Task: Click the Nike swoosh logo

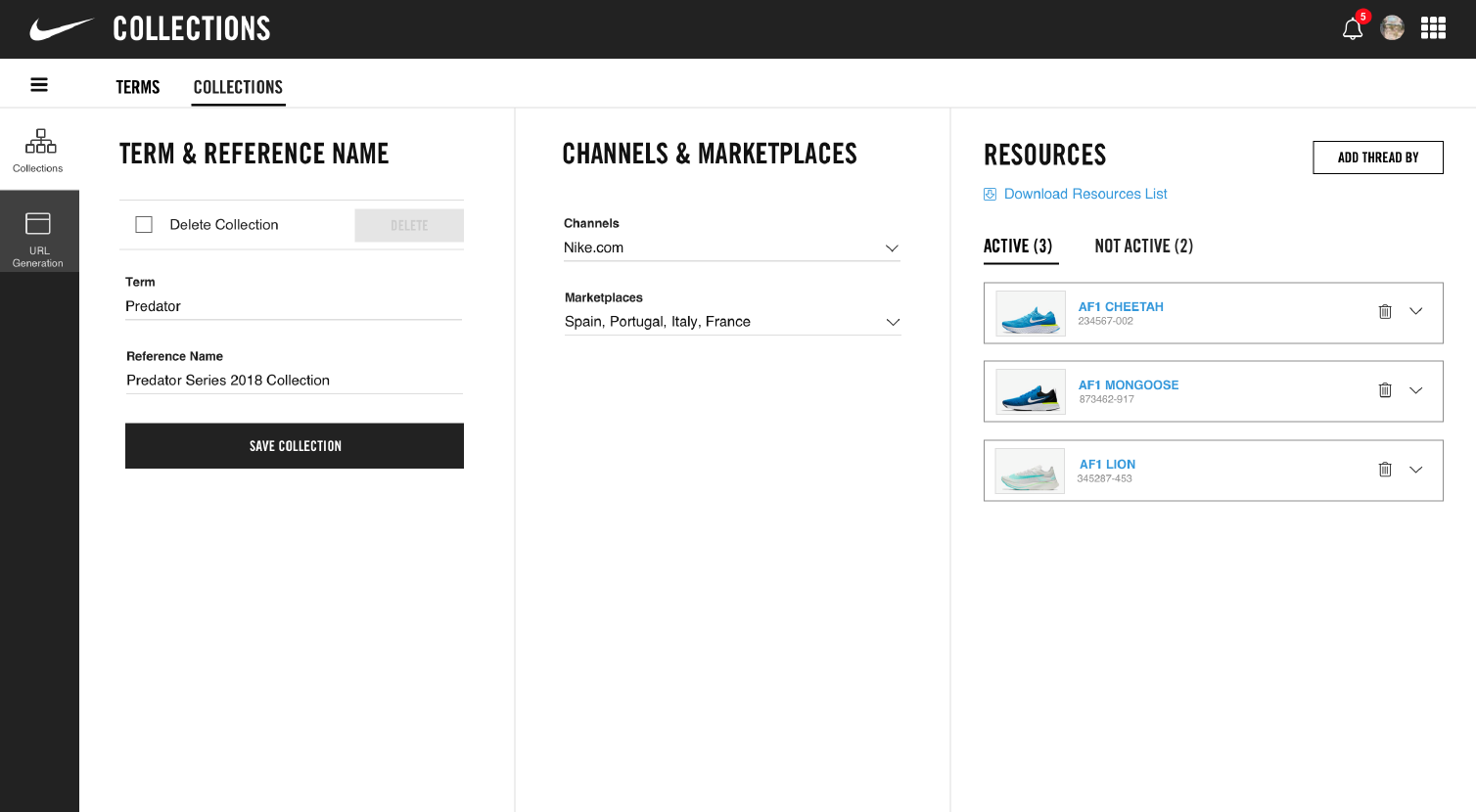Action: click(x=61, y=28)
